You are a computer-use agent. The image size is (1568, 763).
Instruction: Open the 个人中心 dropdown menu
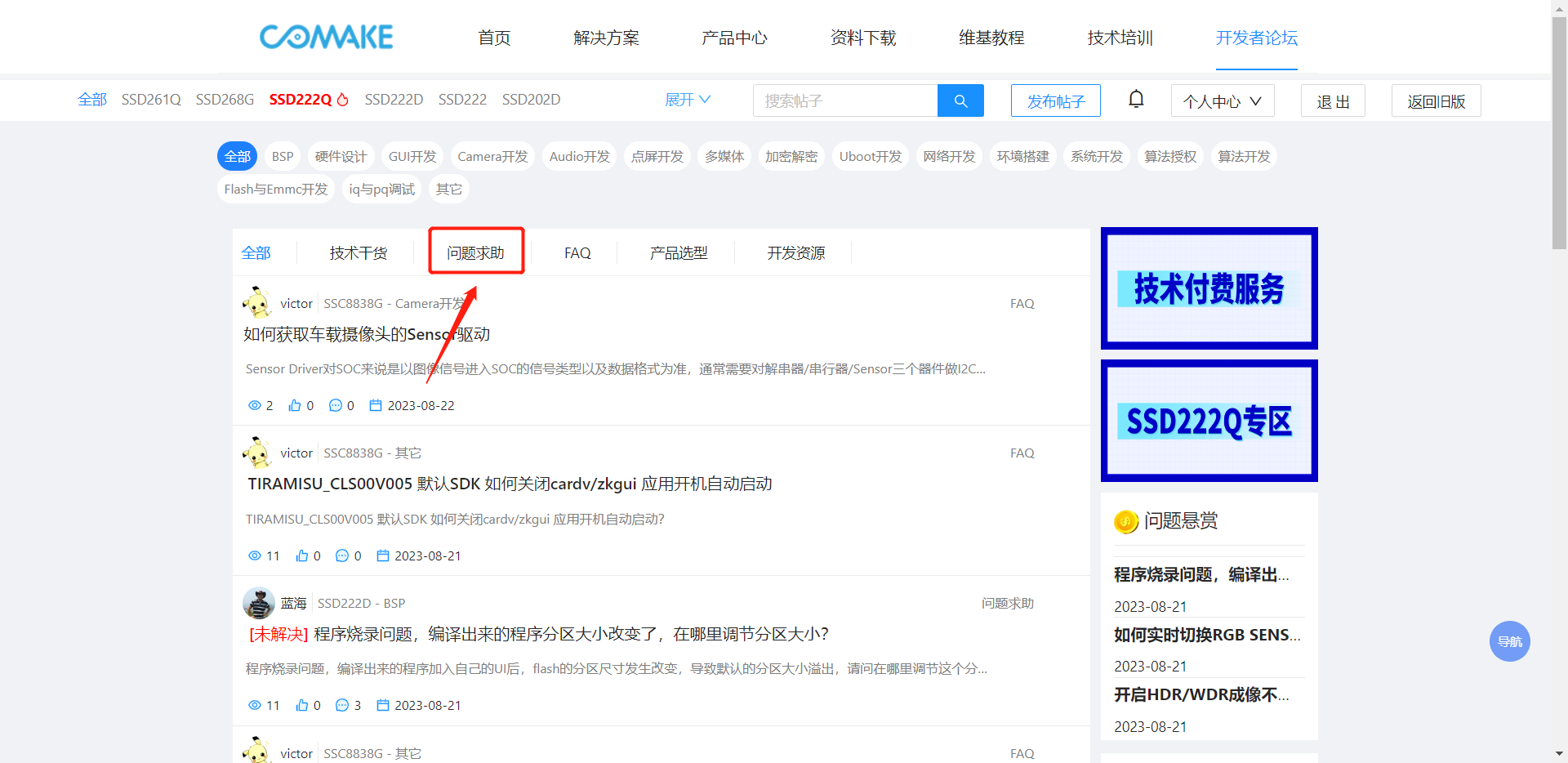(x=1222, y=101)
